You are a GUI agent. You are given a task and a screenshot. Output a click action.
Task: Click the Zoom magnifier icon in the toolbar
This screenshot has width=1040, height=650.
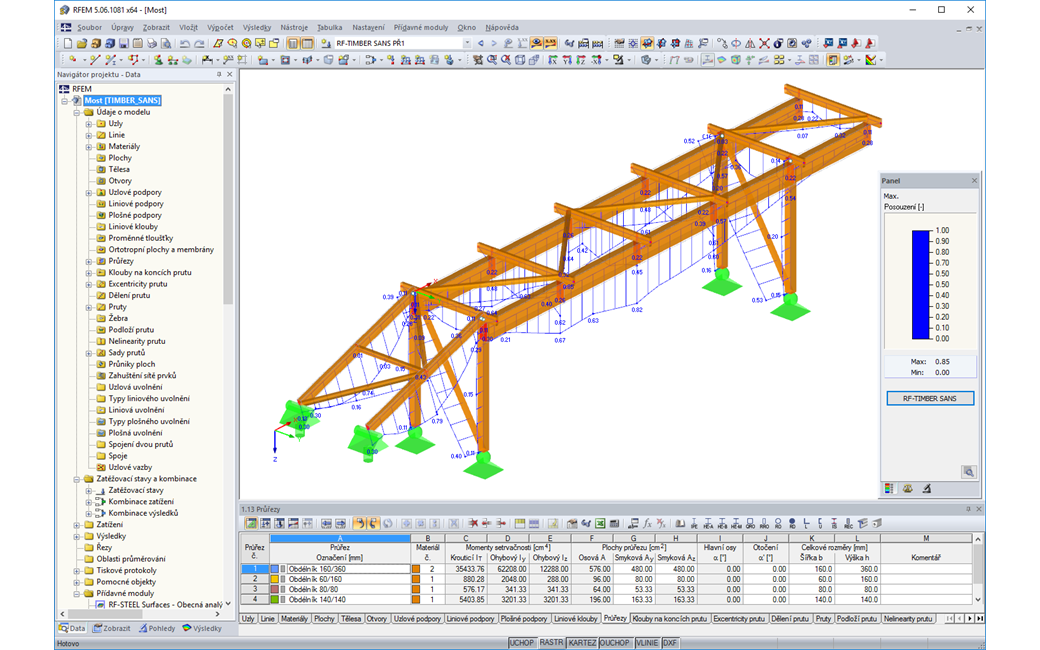(x=232, y=43)
